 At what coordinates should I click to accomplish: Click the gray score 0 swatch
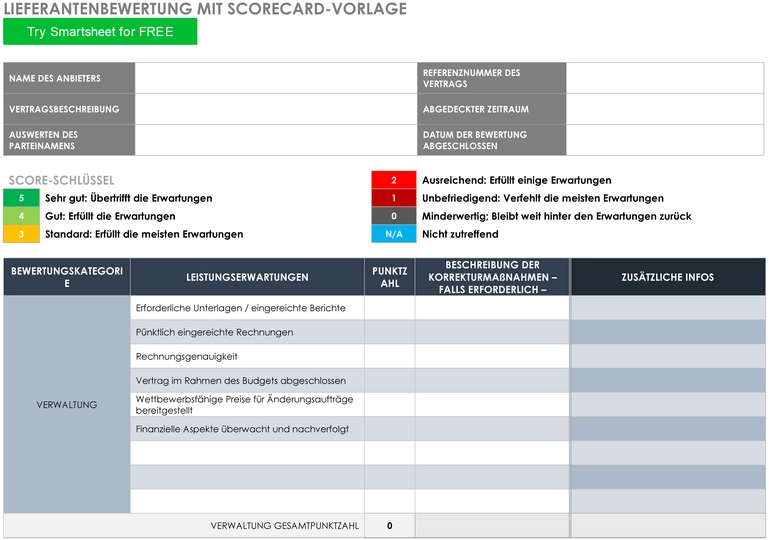click(394, 216)
